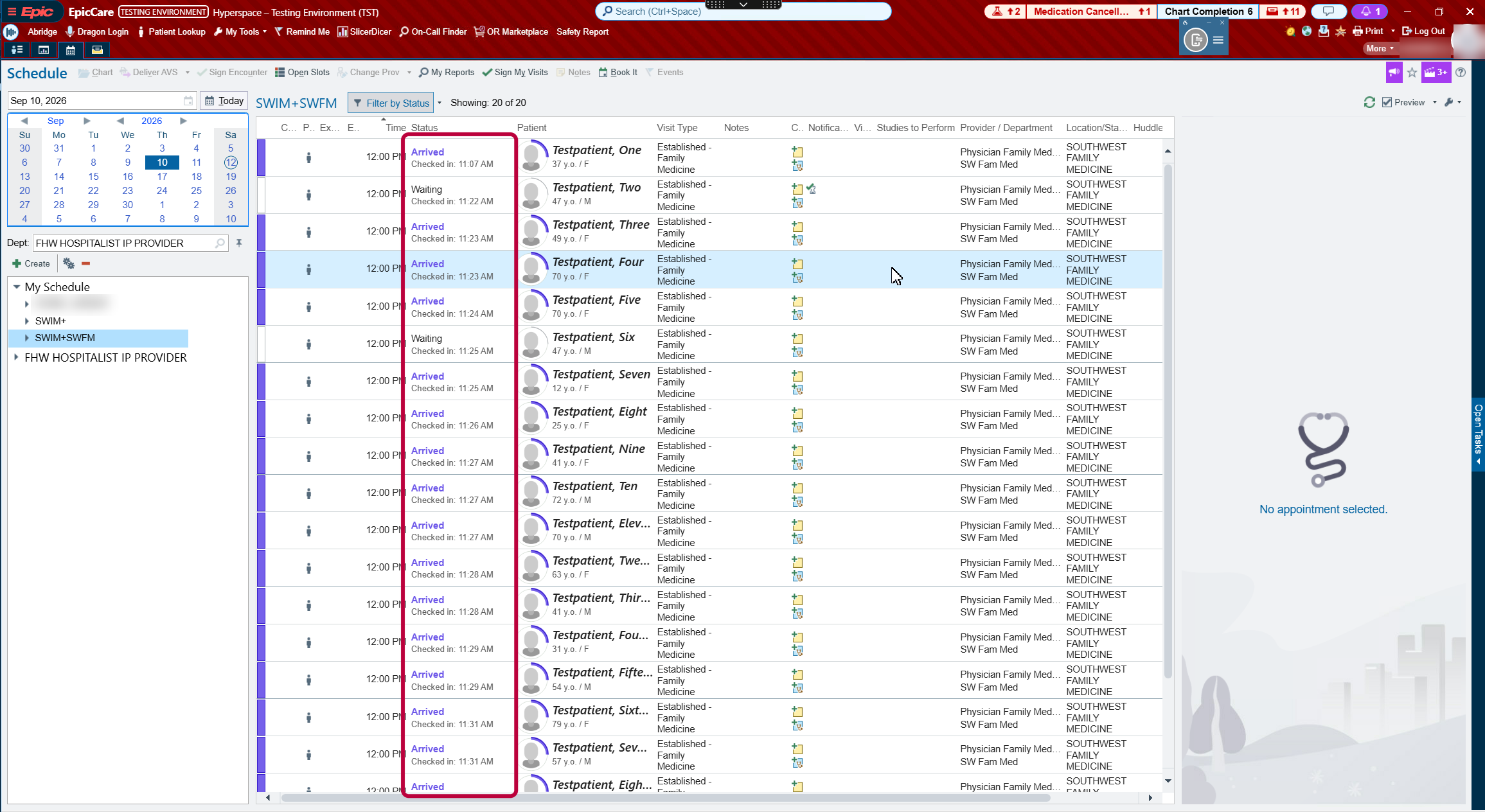Open the schedule settings wrench icon

pos(1448,102)
